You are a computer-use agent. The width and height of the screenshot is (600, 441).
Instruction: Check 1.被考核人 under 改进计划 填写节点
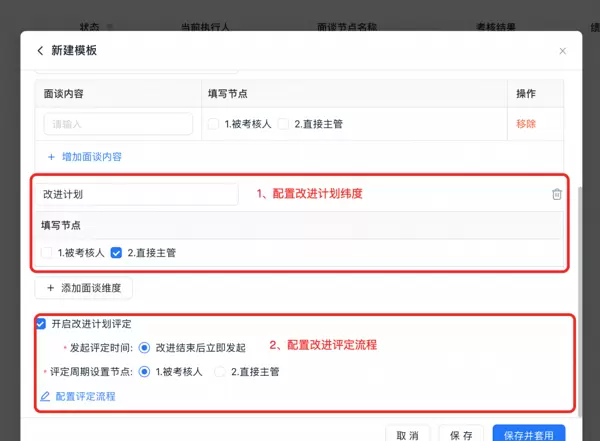(47, 253)
